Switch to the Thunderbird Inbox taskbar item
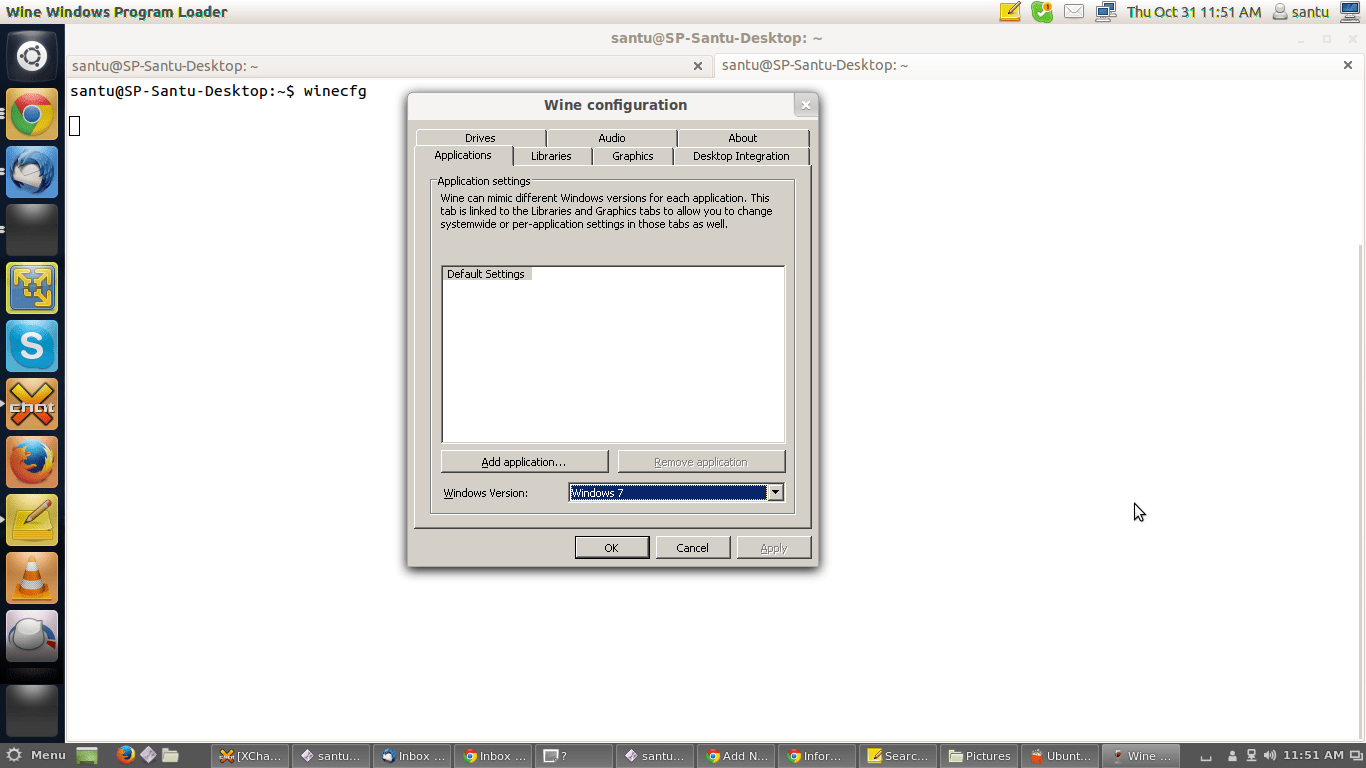Viewport: 1366px width, 768px height. click(413, 756)
